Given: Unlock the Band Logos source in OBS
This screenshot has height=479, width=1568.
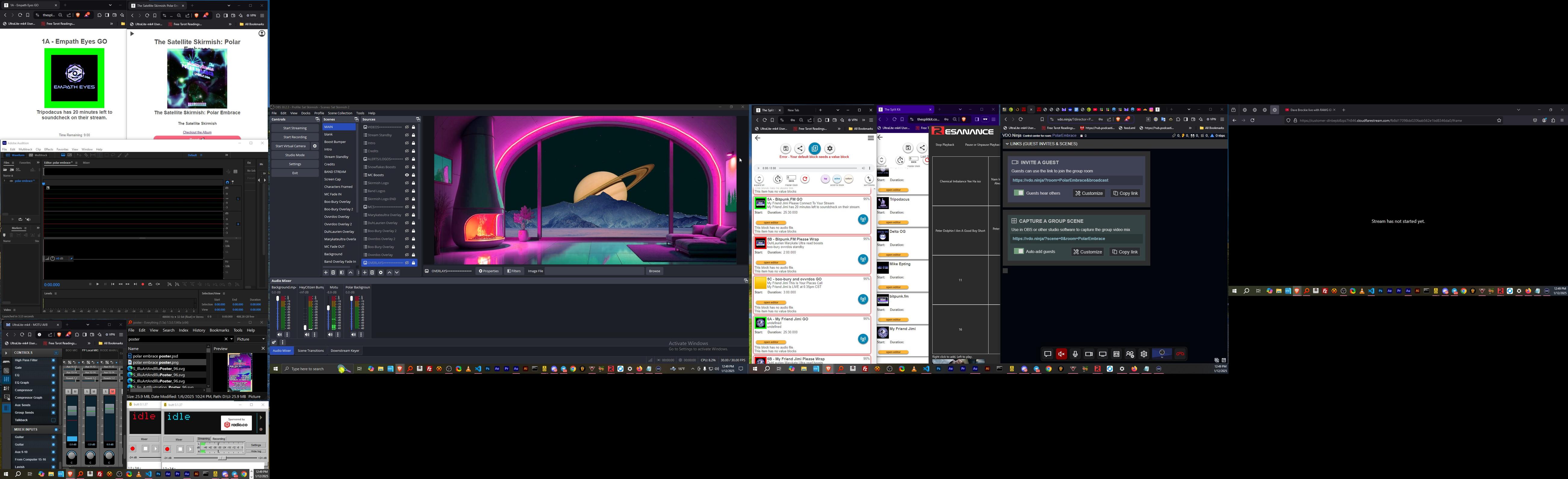Looking at the screenshot, I should (x=414, y=191).
